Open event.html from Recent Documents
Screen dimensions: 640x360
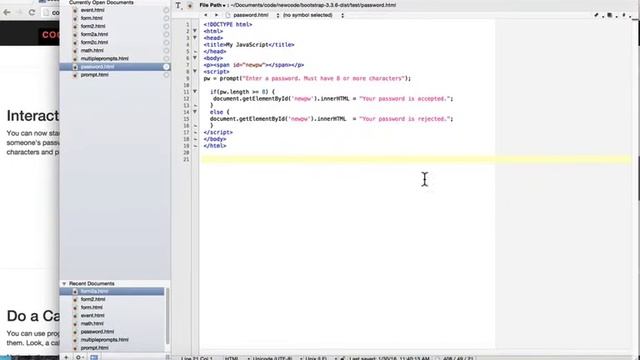(92, 316)
